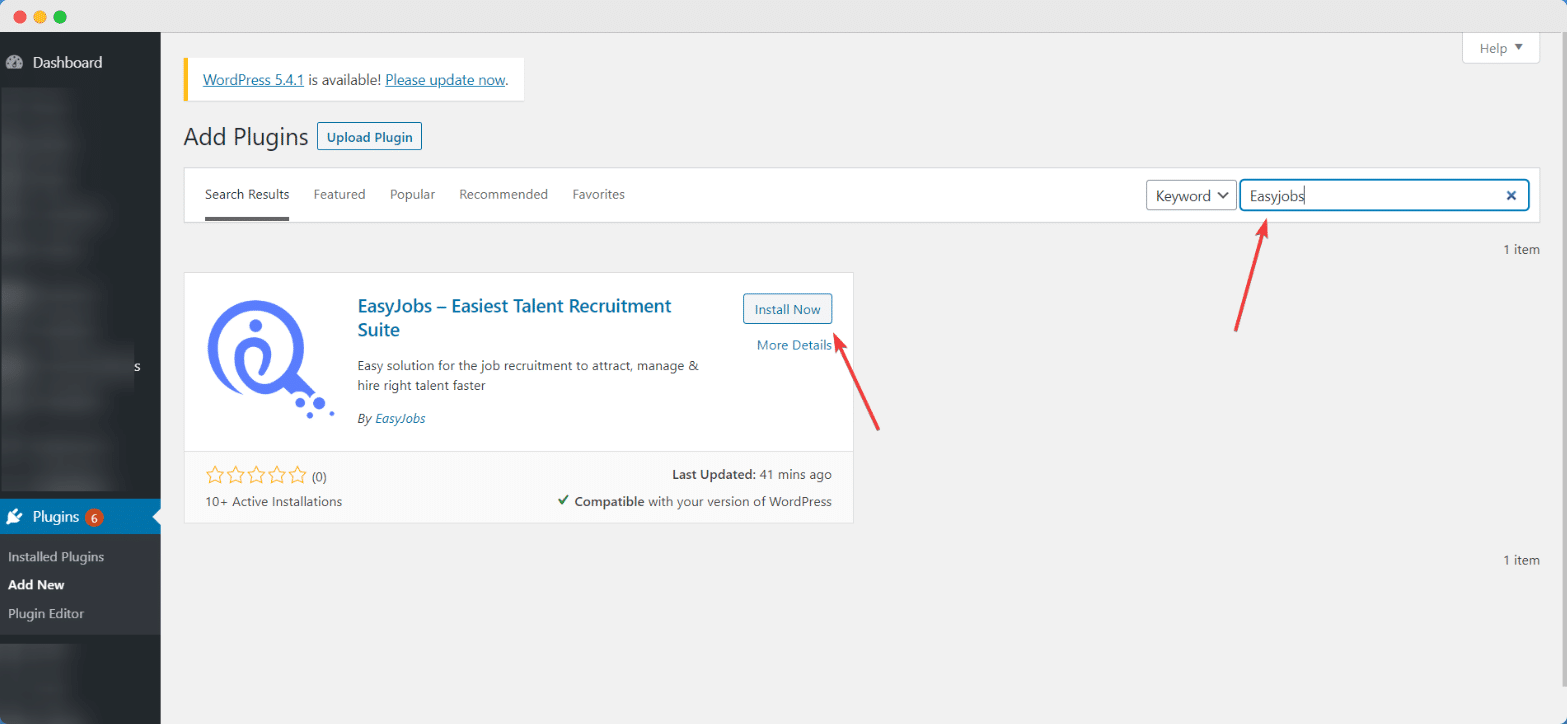Click the Add Plugins page heading
This screenshot has height=724, width=1567.
(x=246, y=137)
